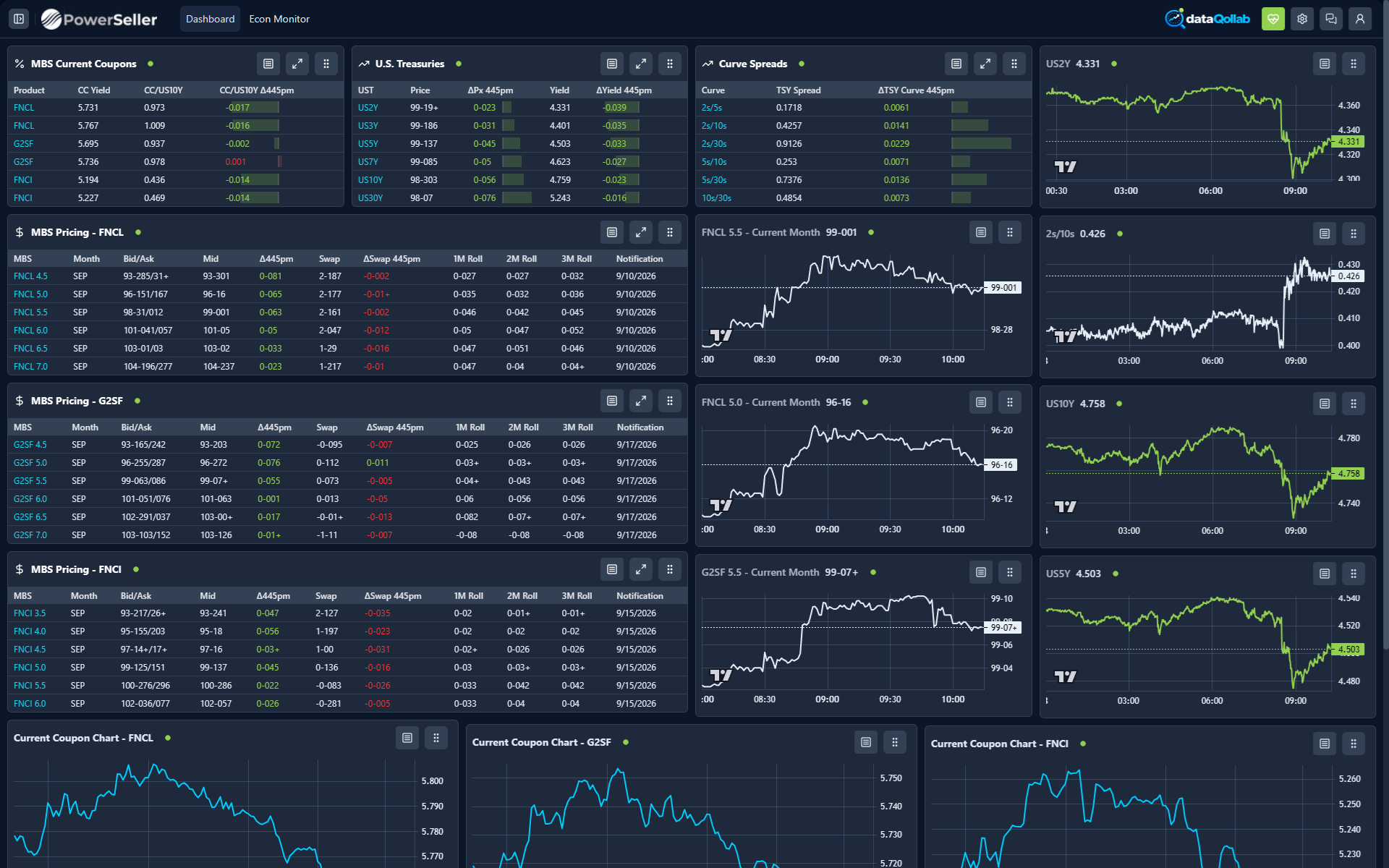Open the settings gear icon
This screenshot has height=868, width=1389.
coord(1301,19)
